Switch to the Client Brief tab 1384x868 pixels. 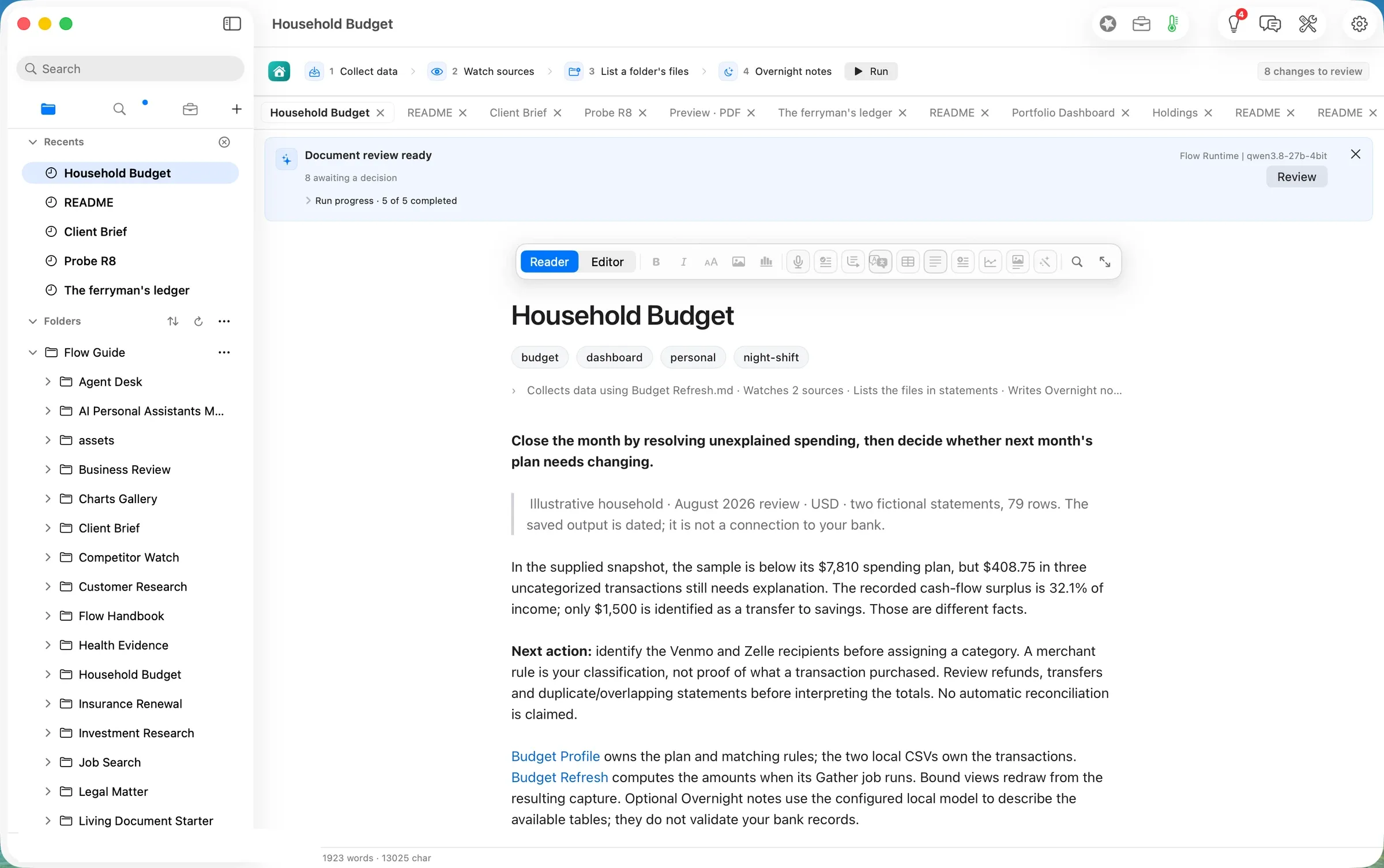[x=518, y=112]
